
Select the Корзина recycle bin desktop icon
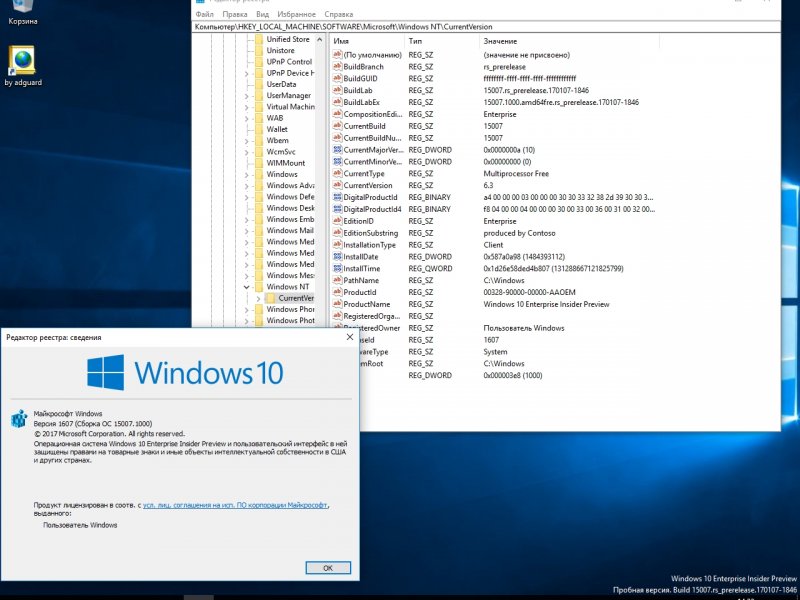pyautogui.click(x=22, y=13)
